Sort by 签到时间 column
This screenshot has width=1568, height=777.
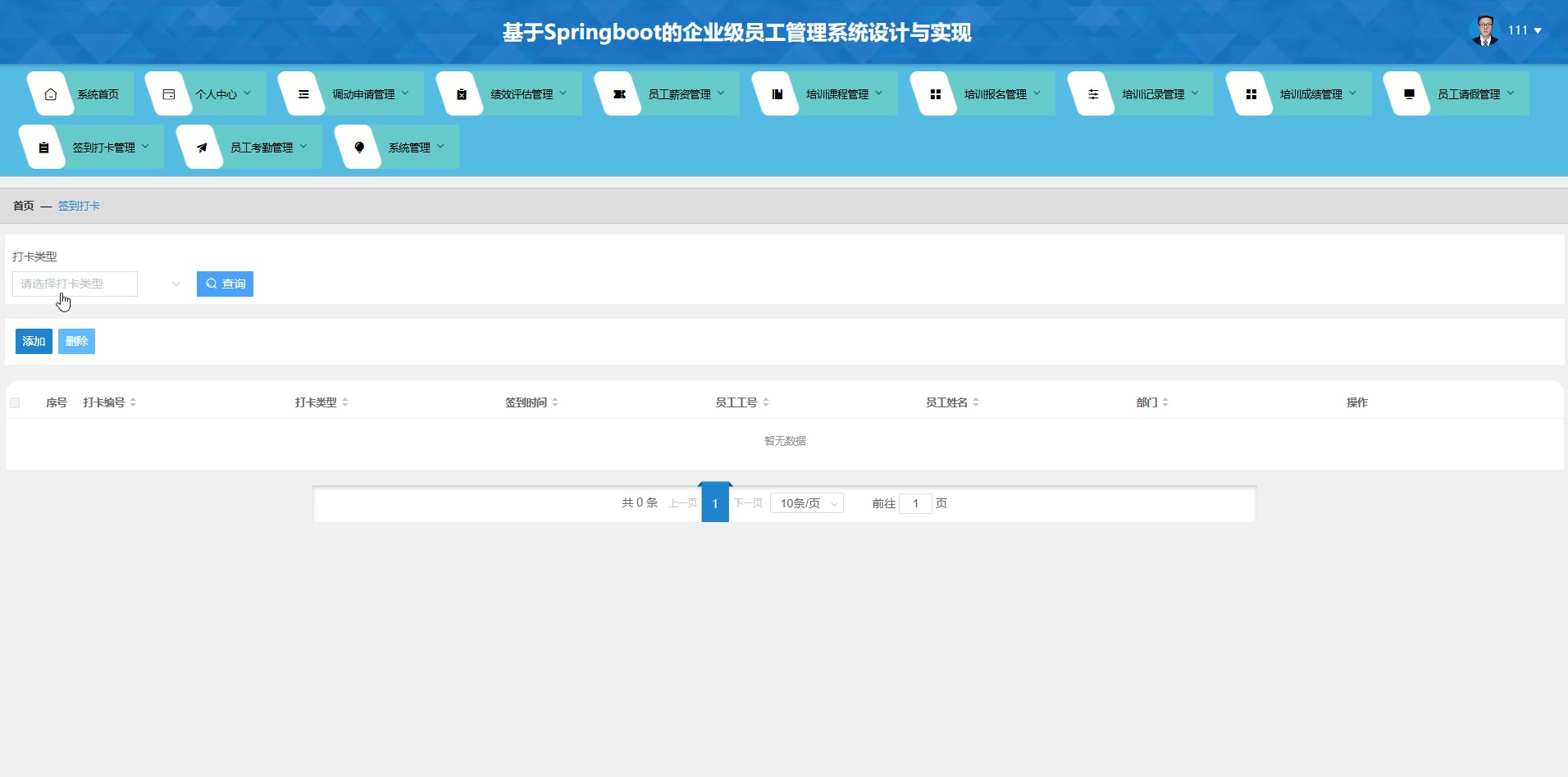coord(555,402)
